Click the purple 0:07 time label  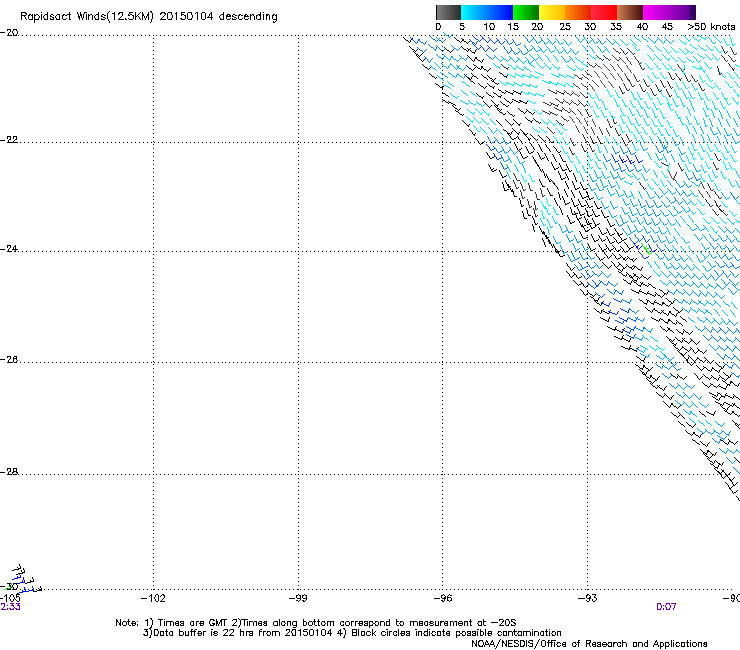pyautogui.click(x=666, y=607)
